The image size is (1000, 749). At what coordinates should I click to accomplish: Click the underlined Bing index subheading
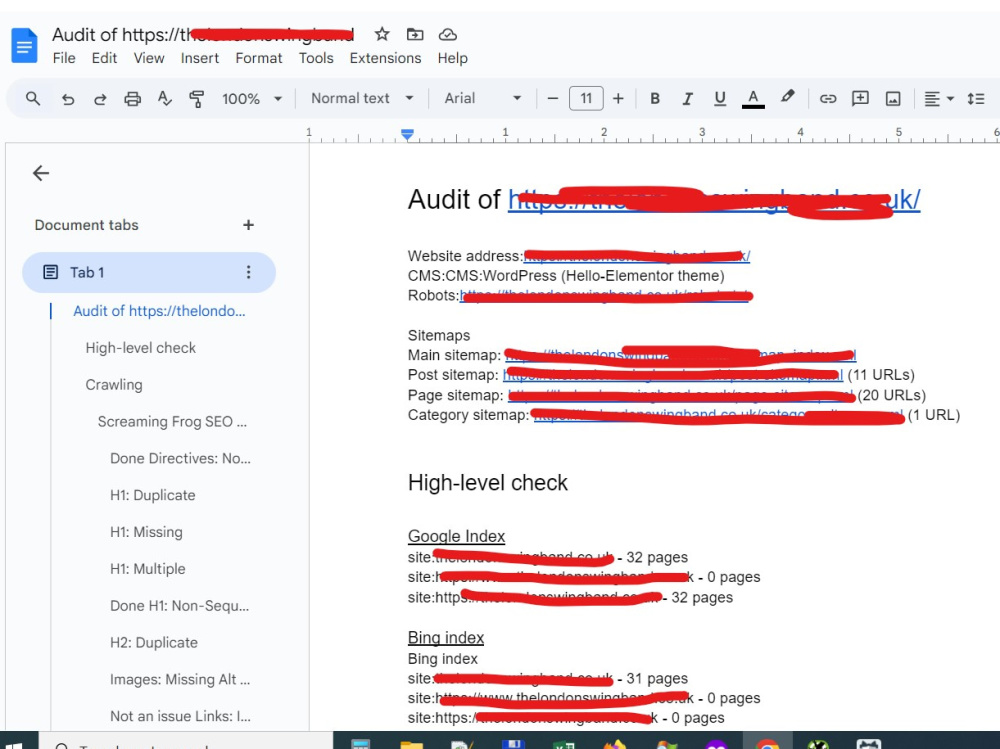(x=446, y=638)
